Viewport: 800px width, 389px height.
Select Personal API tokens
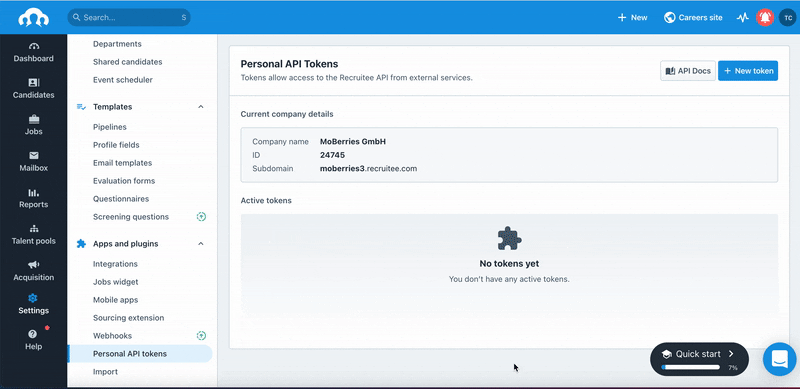point(140,353)
